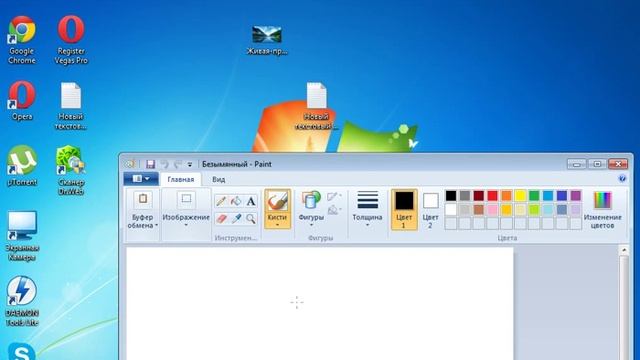Select the DAEMON Tools Lite desktop icon

(22, 301)
